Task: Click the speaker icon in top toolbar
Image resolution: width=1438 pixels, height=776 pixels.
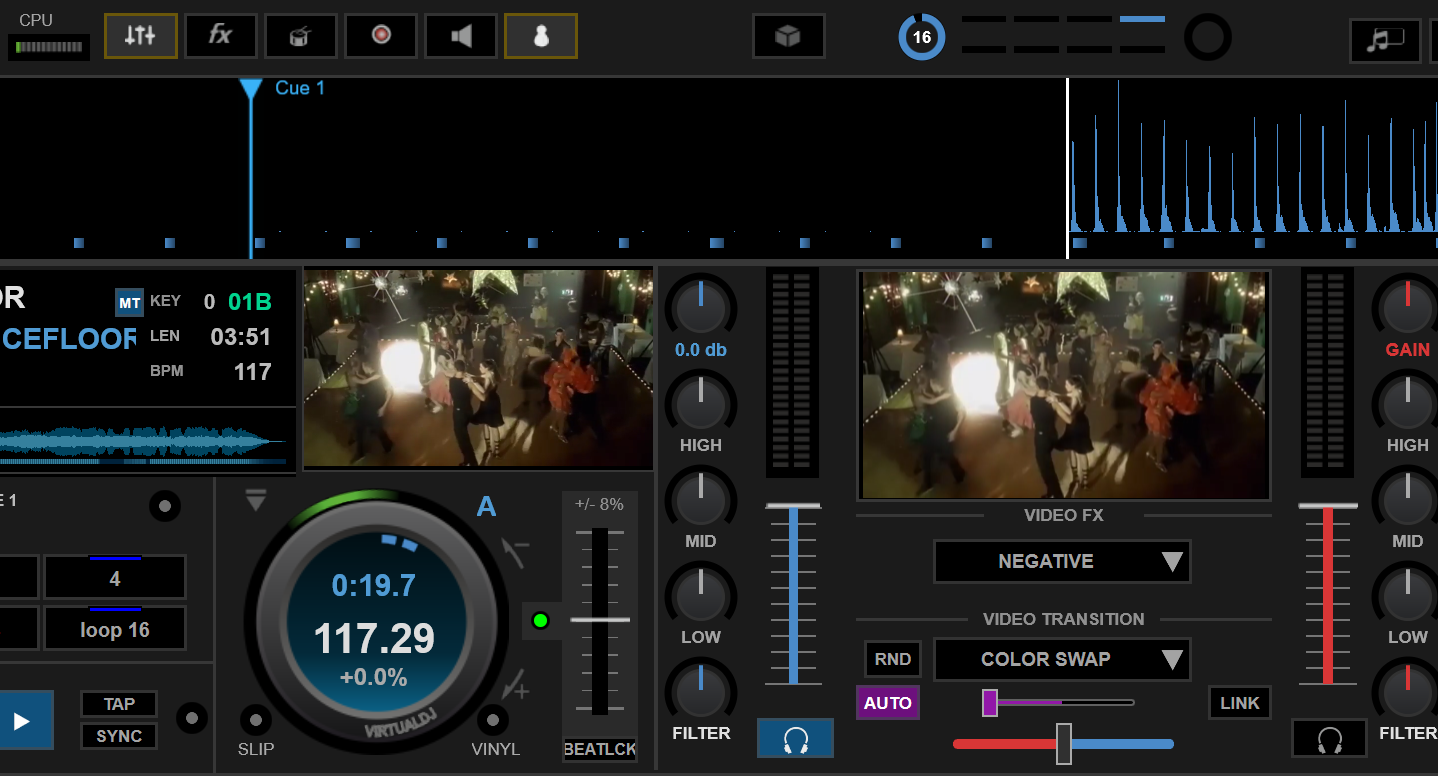Action: pos(461,36)
